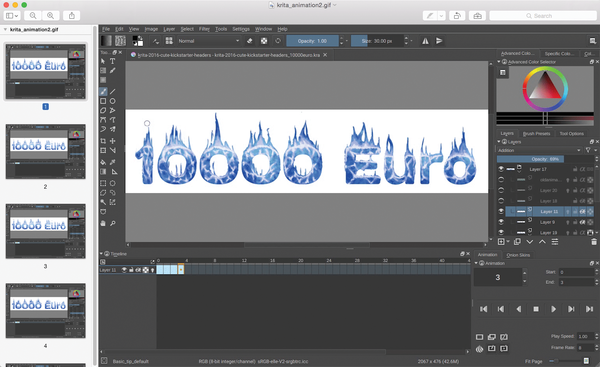Select the Freehand Brush tool
The width and height of the screenshot is (600, 367).
pos(103,91)
